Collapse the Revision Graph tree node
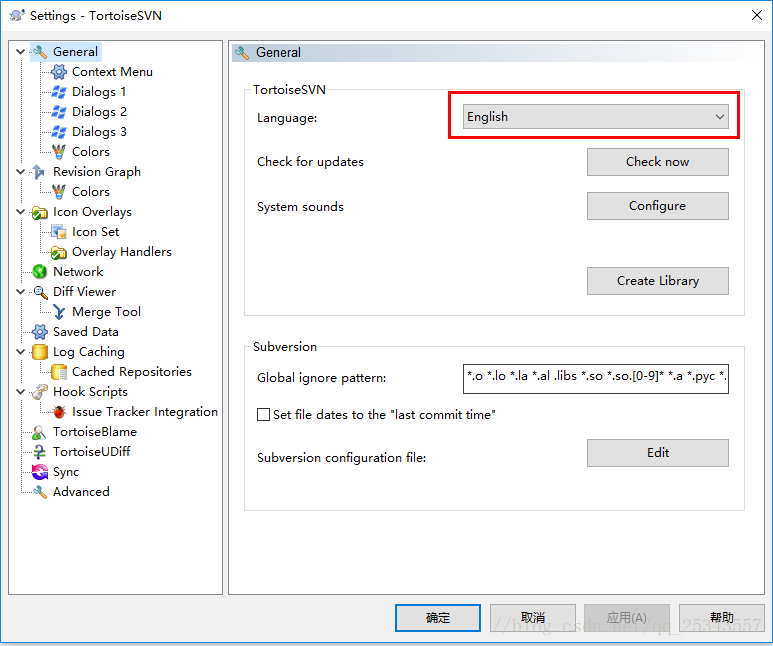Viewport: 773px width, 646px height. click(20, 172)
